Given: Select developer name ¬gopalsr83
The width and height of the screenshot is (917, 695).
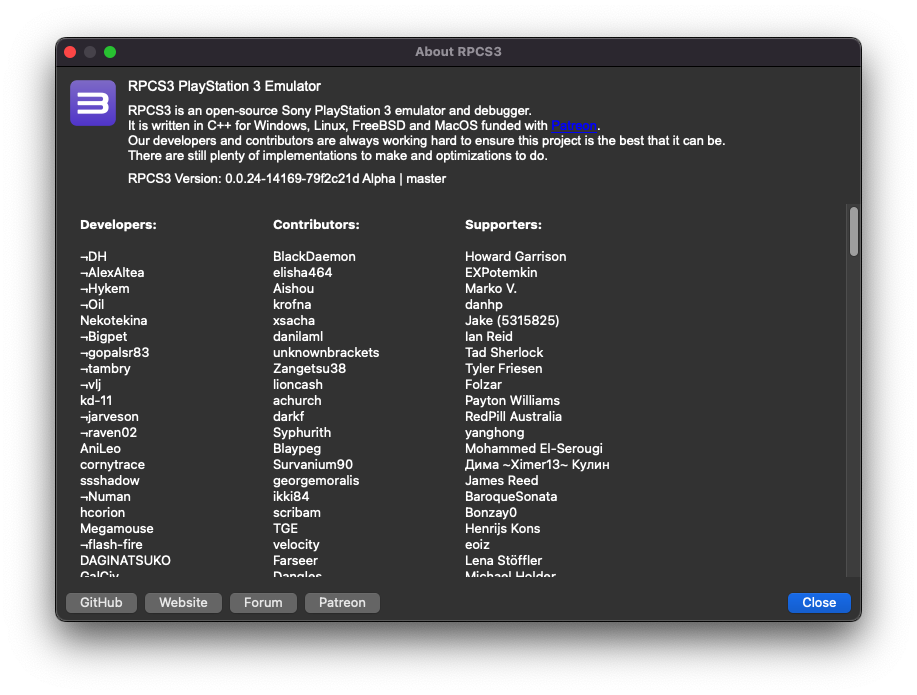Looking at the screenshot, I should (115, 353).
